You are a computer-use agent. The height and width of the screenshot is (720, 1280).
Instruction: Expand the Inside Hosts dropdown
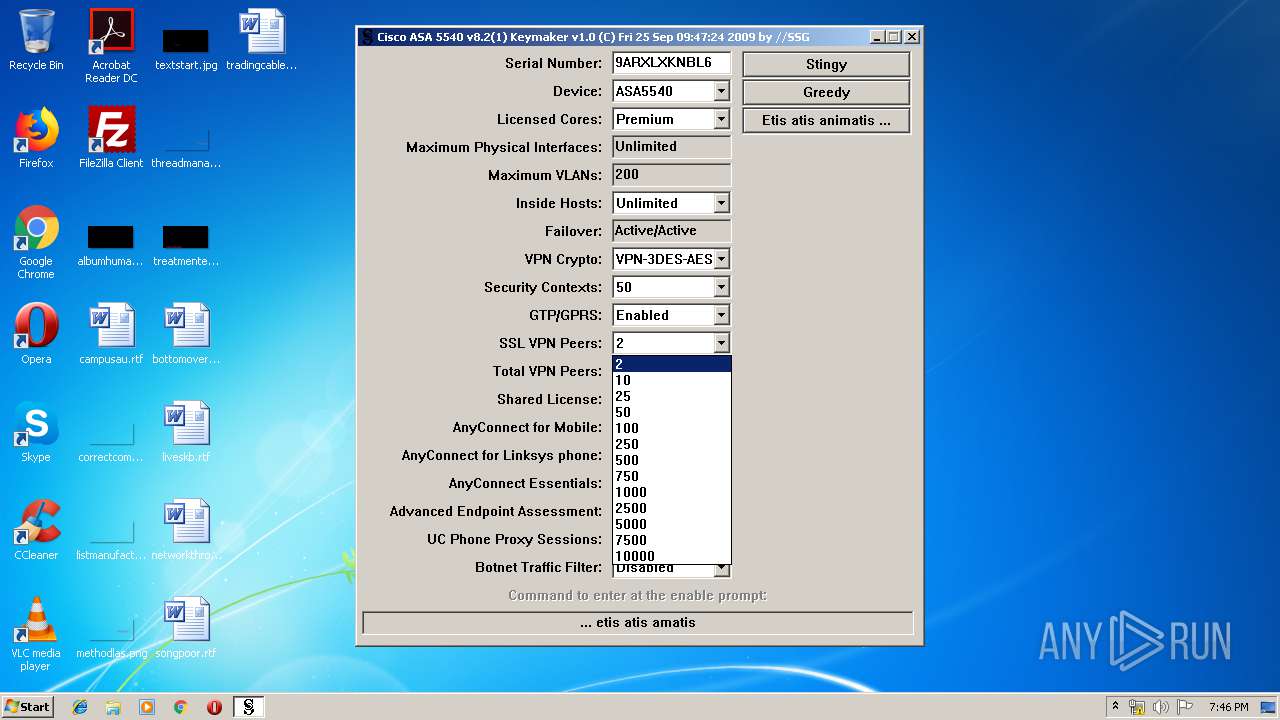point(721,203)
